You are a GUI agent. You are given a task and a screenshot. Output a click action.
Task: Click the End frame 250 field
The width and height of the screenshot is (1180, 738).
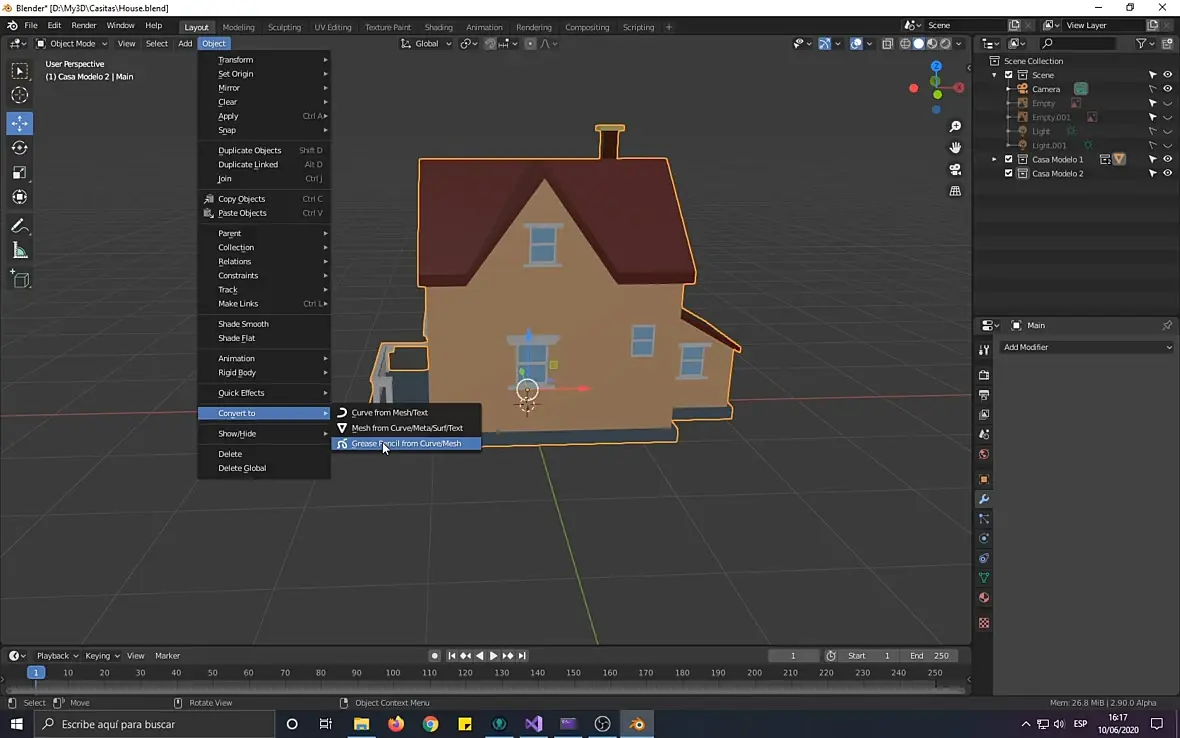pyautogui.click(x=929, y=656)
